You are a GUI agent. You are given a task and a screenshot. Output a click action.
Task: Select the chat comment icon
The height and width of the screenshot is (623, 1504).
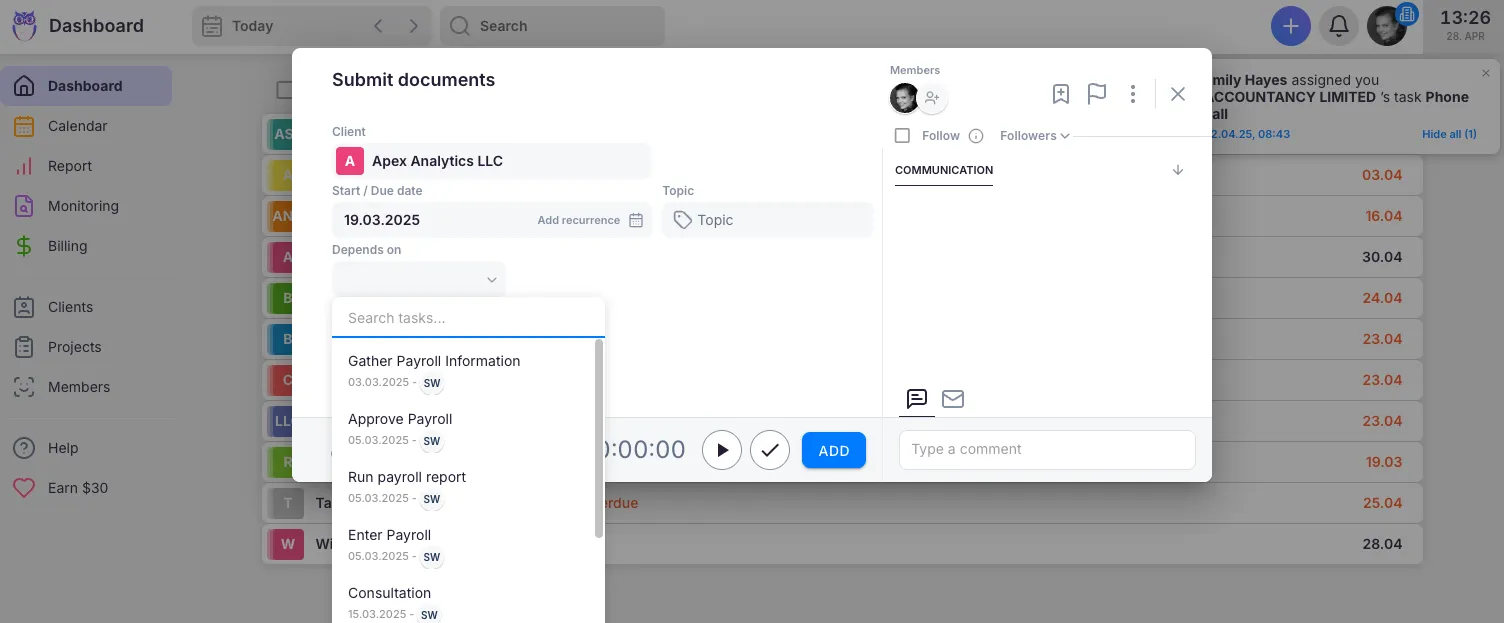(x=916, y=399)
